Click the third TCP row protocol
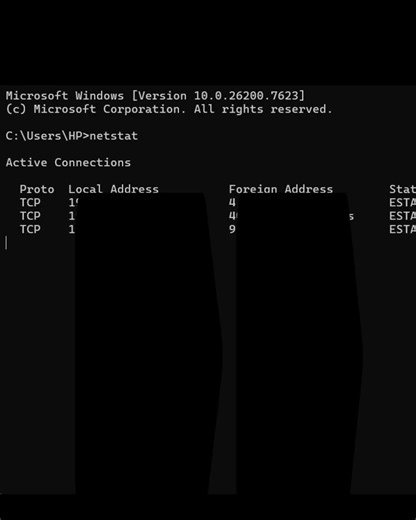This screenshot has width=416, height=520. pyautogui.click(x=30, y=229)
